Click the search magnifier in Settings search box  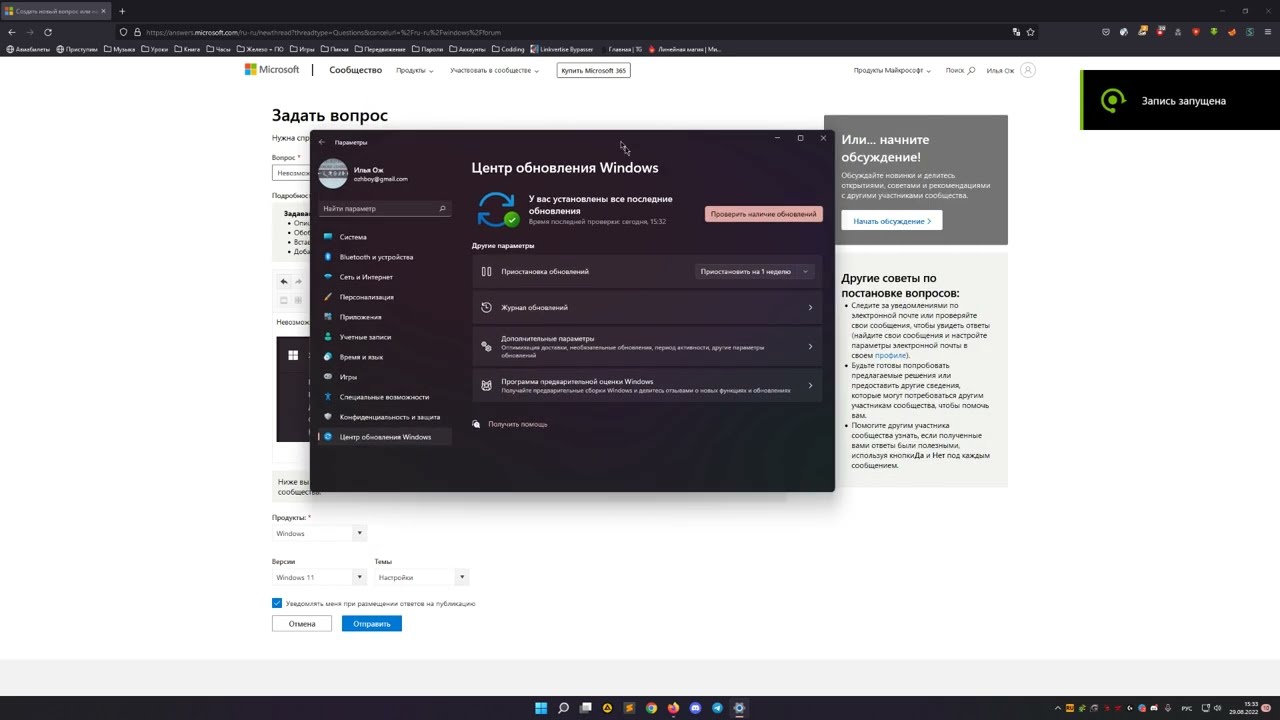tap(442, 208)
